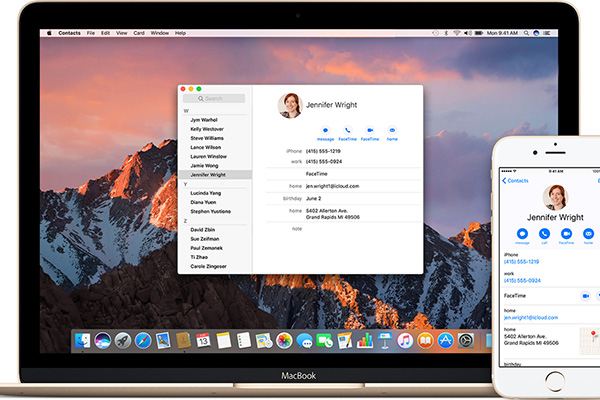Tap the (415) 555-0924 work number on iPhone

tap(522, 281)
